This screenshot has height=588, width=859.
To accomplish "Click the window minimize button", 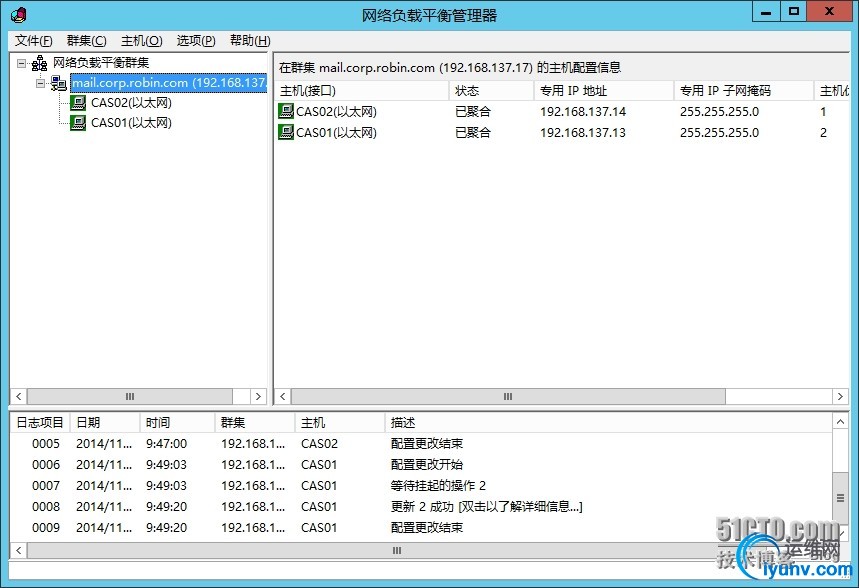I will [766, 12].
